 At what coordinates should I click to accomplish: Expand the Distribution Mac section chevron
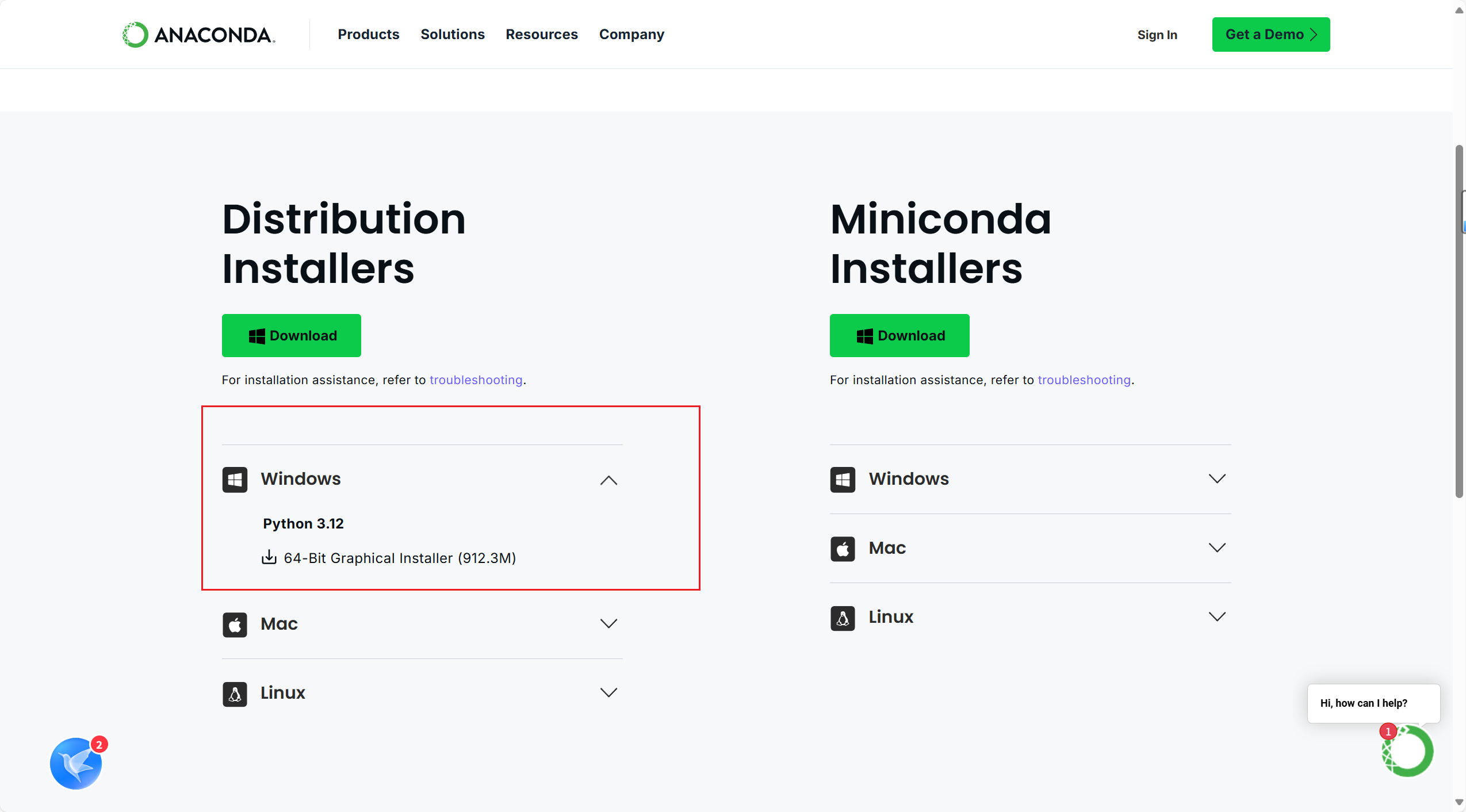pyautogui.click(x=608, y=624)
